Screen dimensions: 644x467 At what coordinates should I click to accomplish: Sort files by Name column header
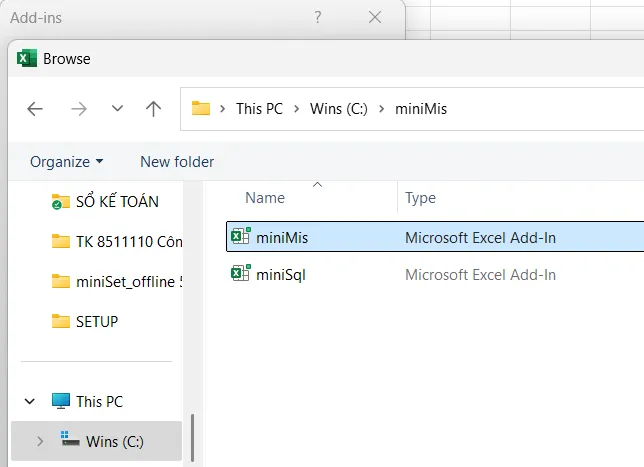265,198
